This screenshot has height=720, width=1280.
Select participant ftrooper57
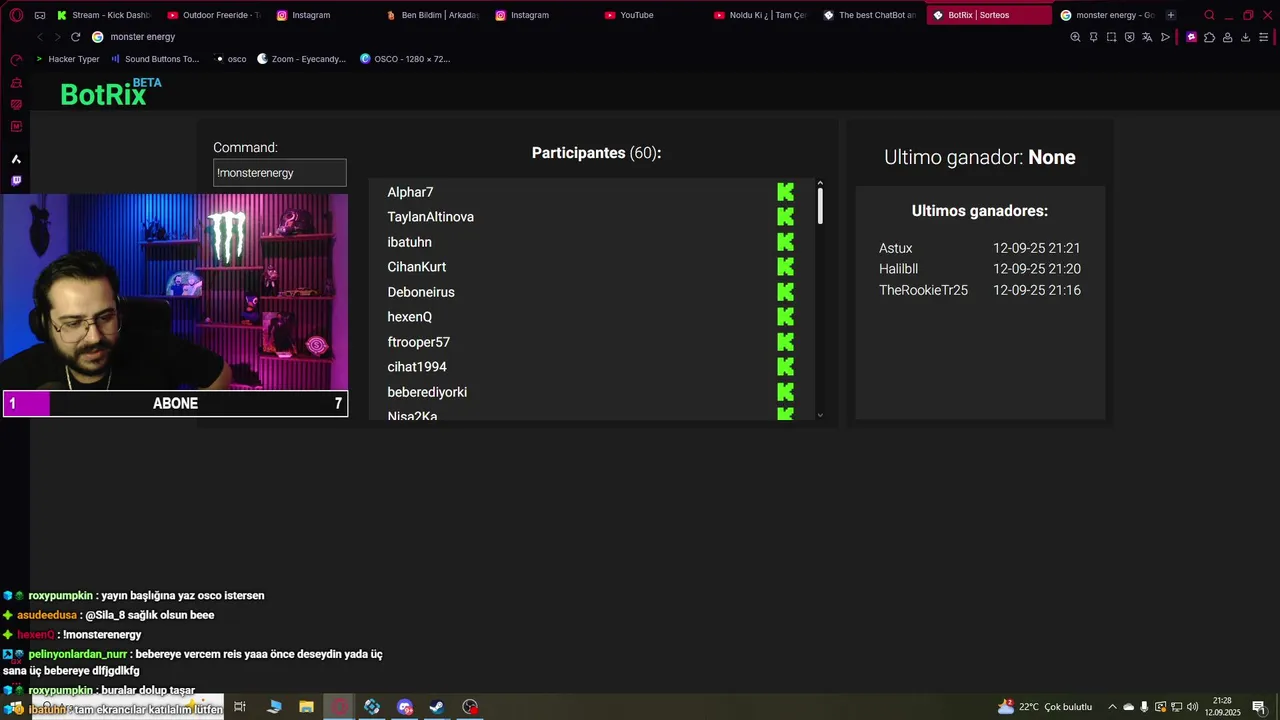[x=419, y=342]
